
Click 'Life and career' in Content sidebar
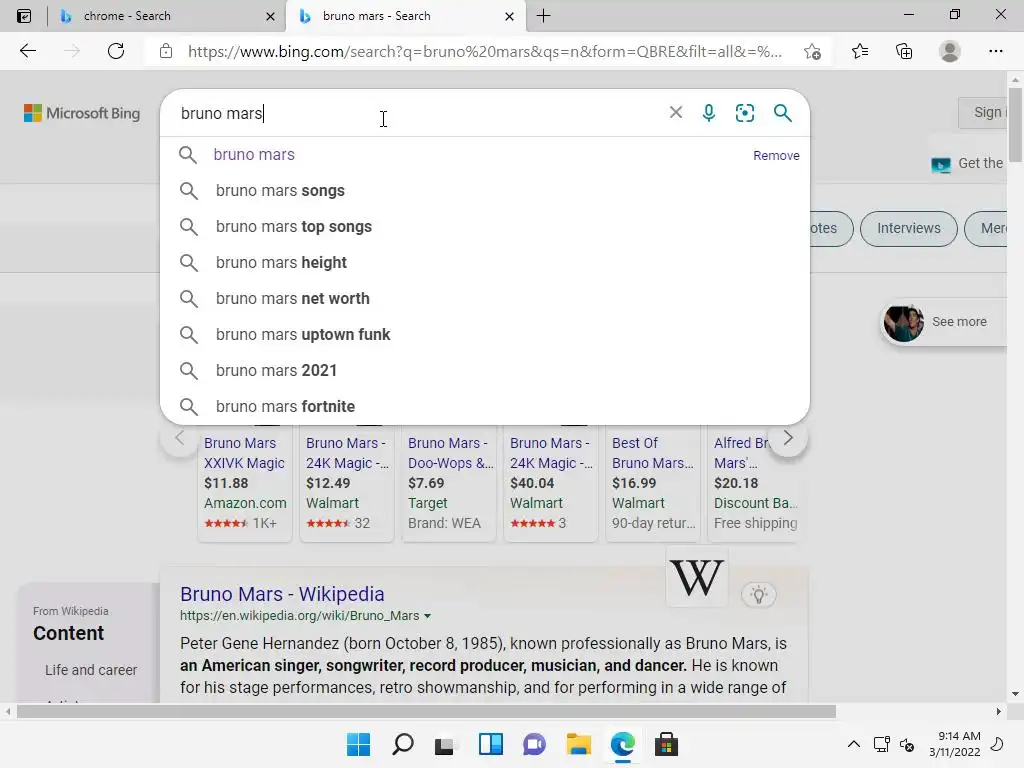point(91,670)
